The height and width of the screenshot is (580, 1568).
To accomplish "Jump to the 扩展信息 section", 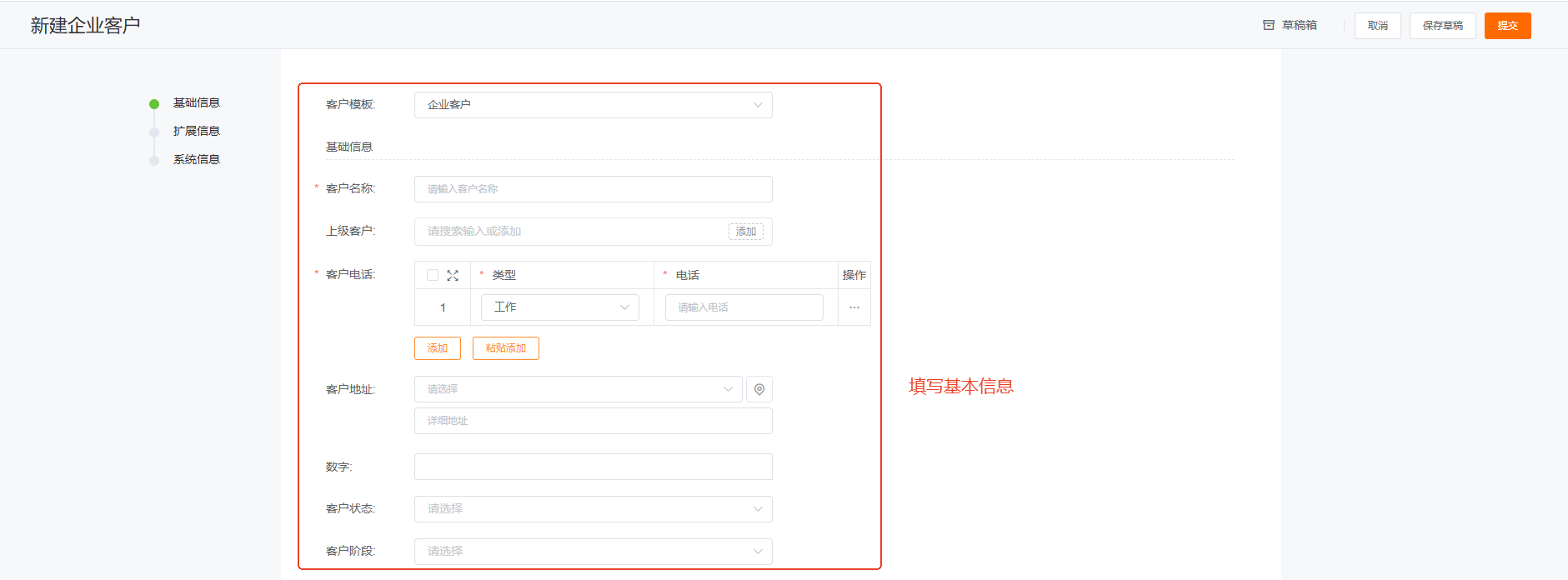I will tap(196, 132).
